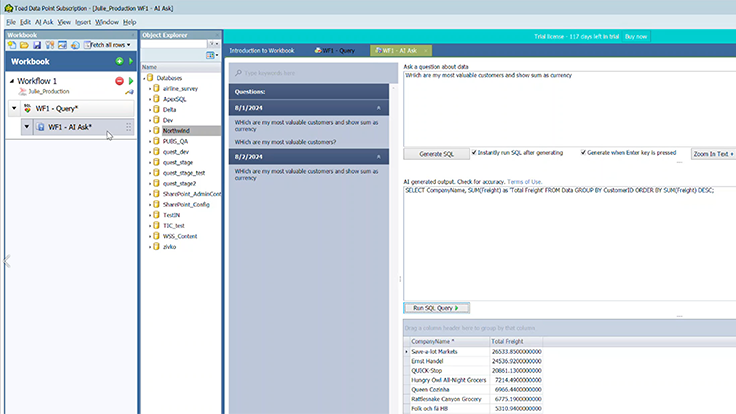The image size is (736, 414).
Task: Open the AI Ask menu
Action: [44, 21]
